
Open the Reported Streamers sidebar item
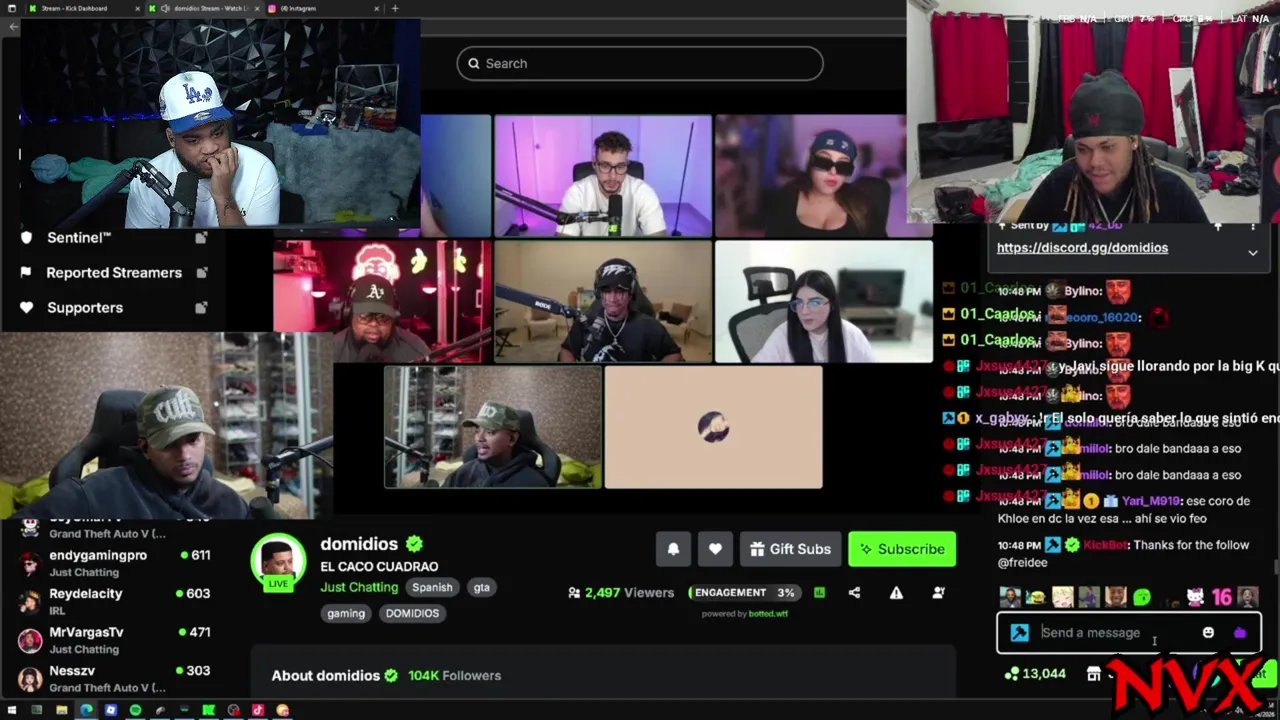point(114,272)
